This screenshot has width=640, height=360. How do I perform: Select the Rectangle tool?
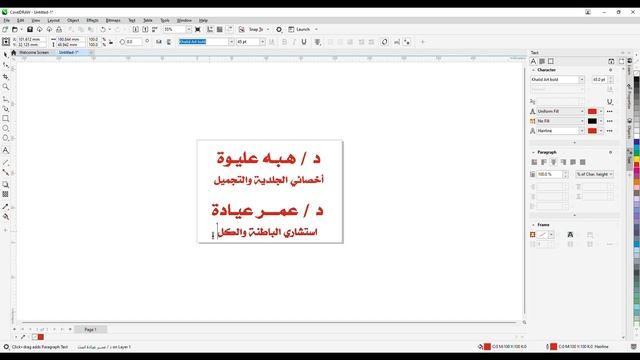click(x=5, y=118)
